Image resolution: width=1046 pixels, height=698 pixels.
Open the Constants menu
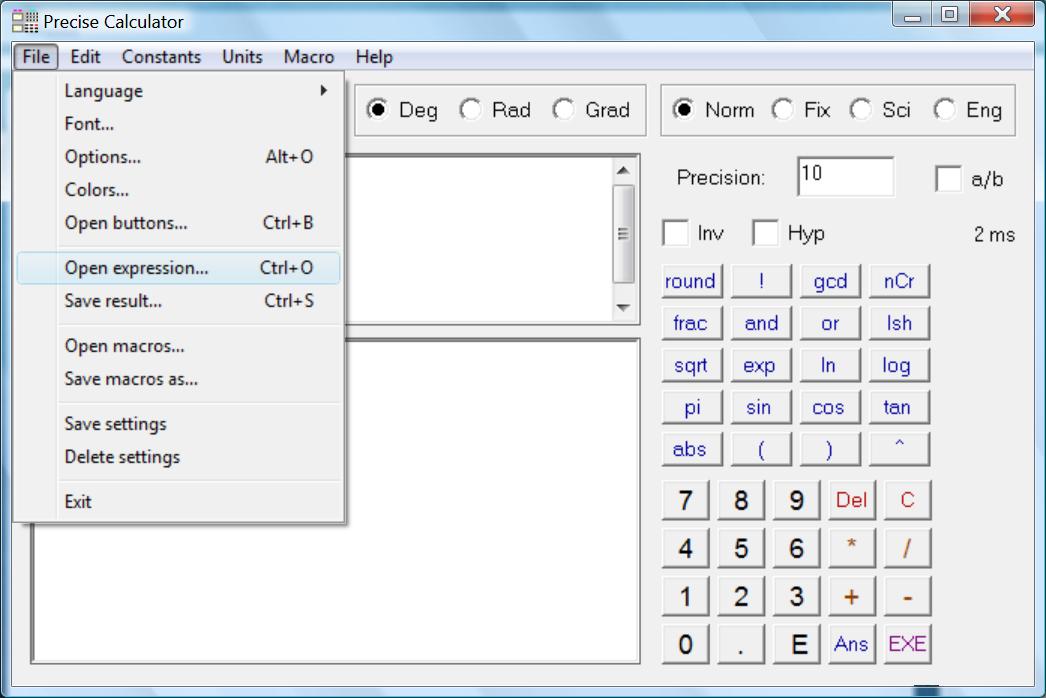coord(161,57)
